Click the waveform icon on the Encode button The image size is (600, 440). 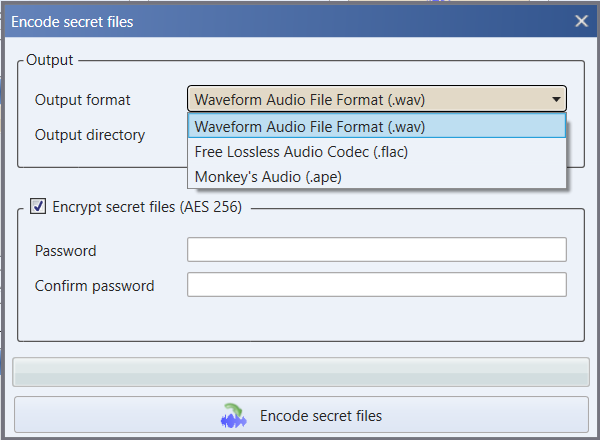click(233, 415)
